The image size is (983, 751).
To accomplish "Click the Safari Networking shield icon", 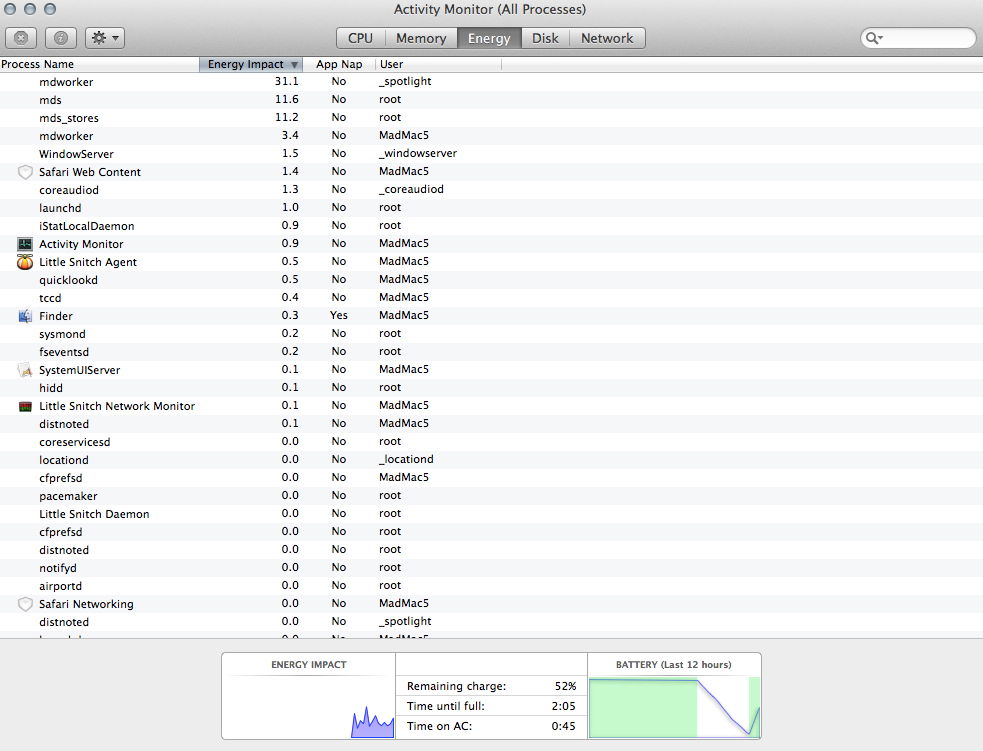I will pos(25,604).
